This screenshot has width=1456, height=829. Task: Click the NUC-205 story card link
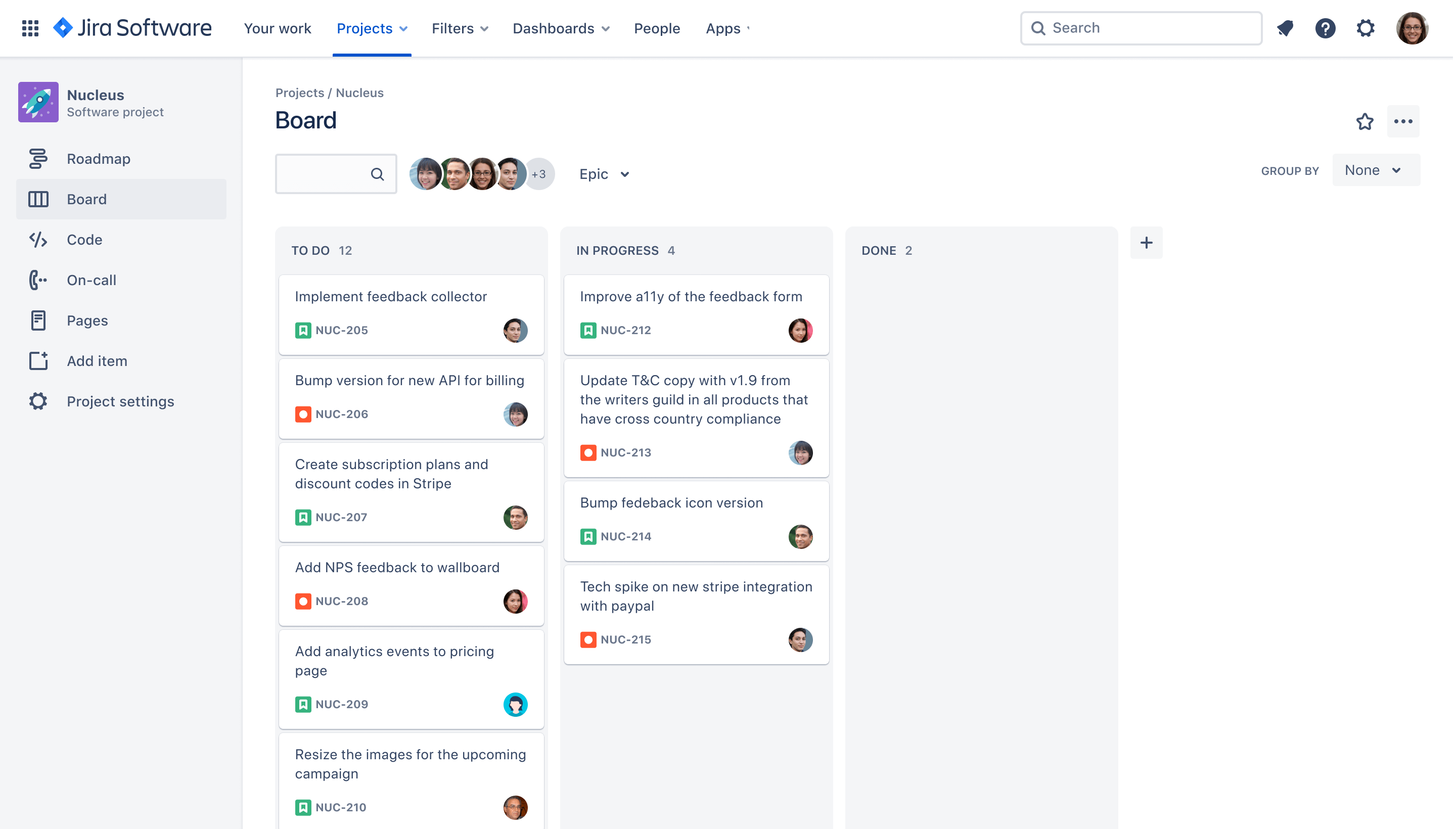pos(341,329)
